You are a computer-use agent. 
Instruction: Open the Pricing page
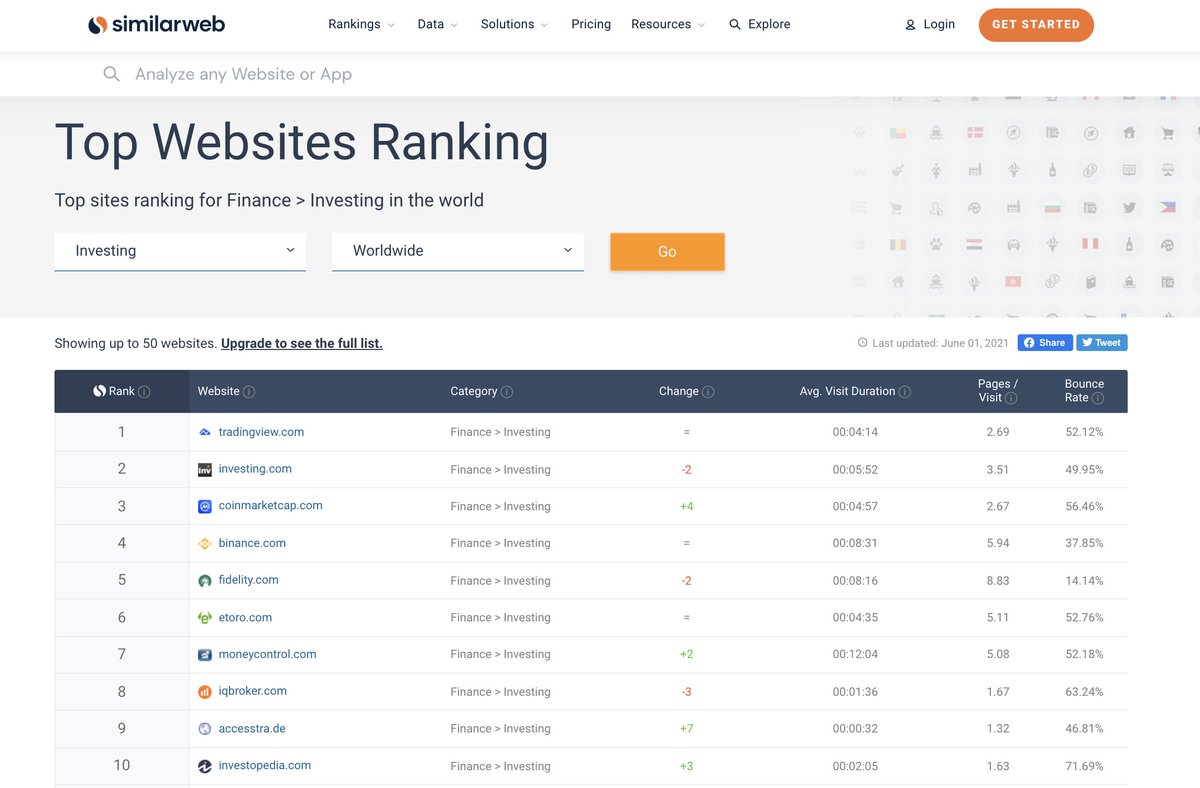tap(591, 25)
